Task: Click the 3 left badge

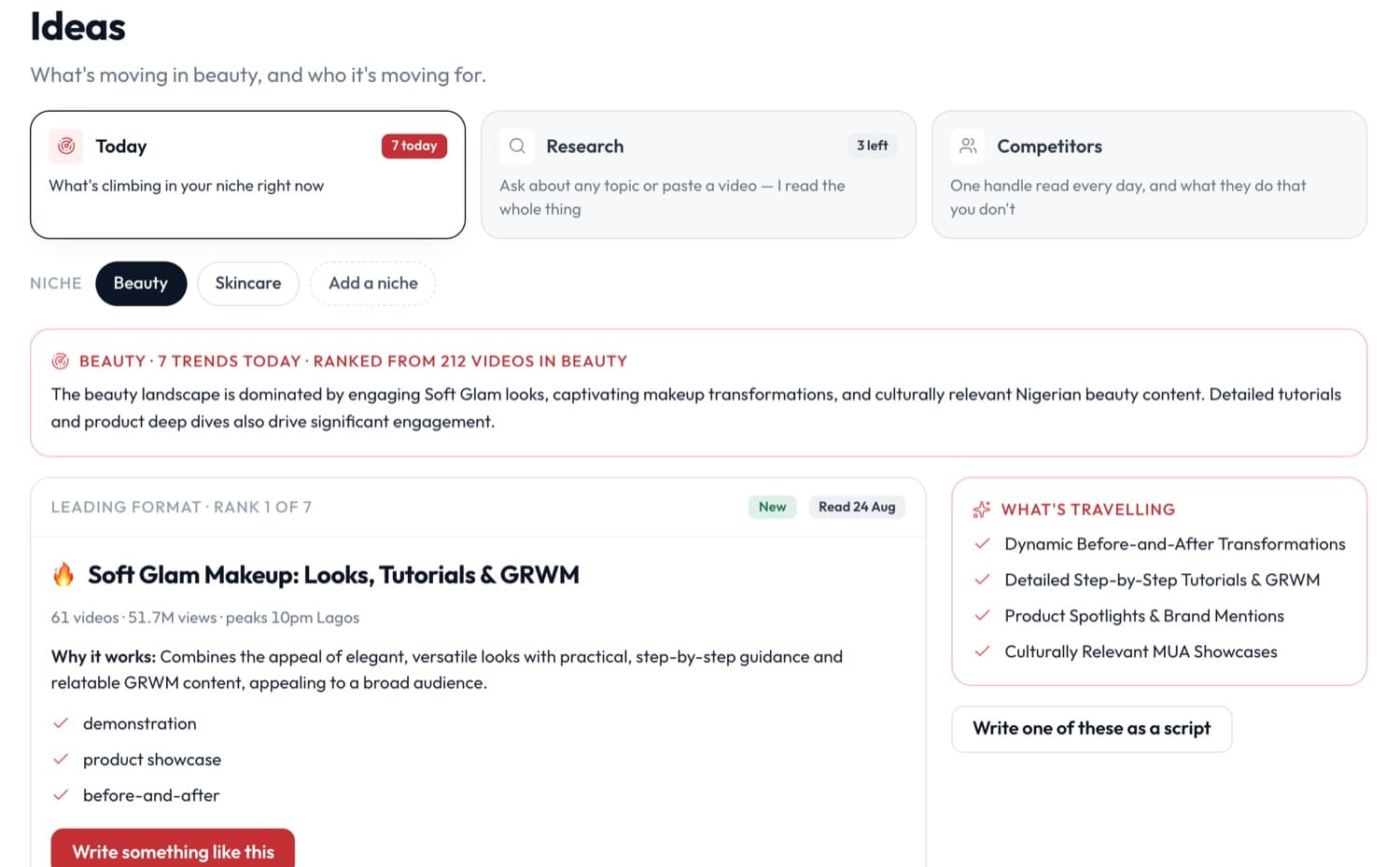Action: [x=873, y=146]
